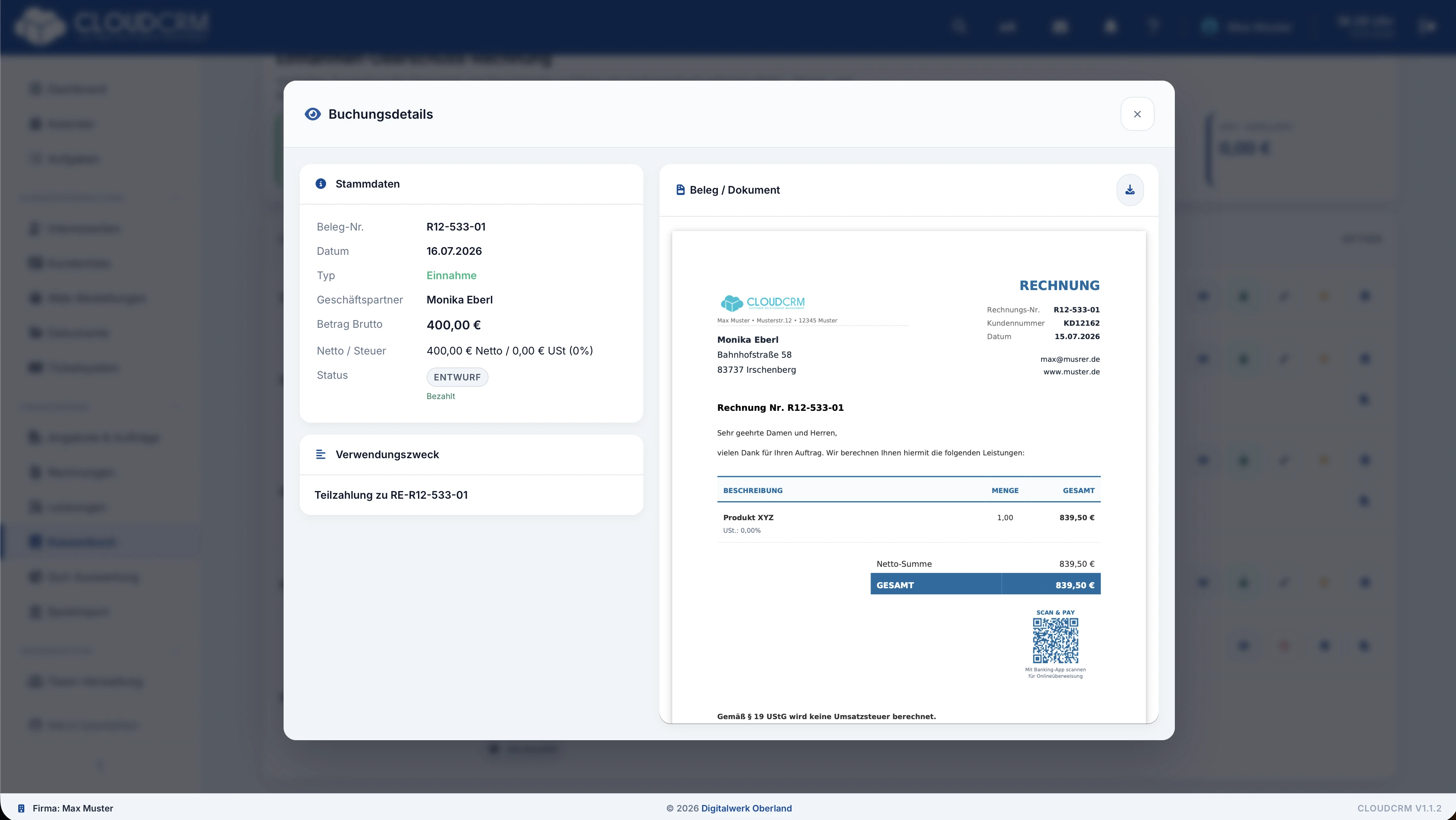Click the ENTWURF status badge
The image size is (1456, 820).
457,377
